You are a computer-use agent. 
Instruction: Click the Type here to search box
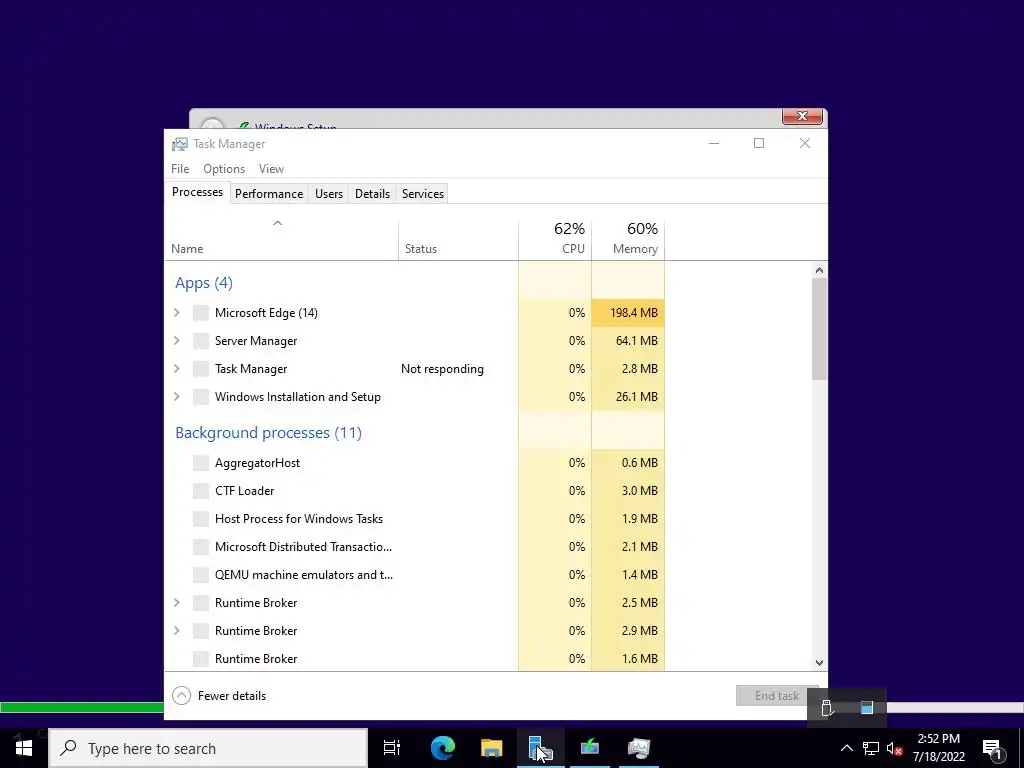pos(208,748)
